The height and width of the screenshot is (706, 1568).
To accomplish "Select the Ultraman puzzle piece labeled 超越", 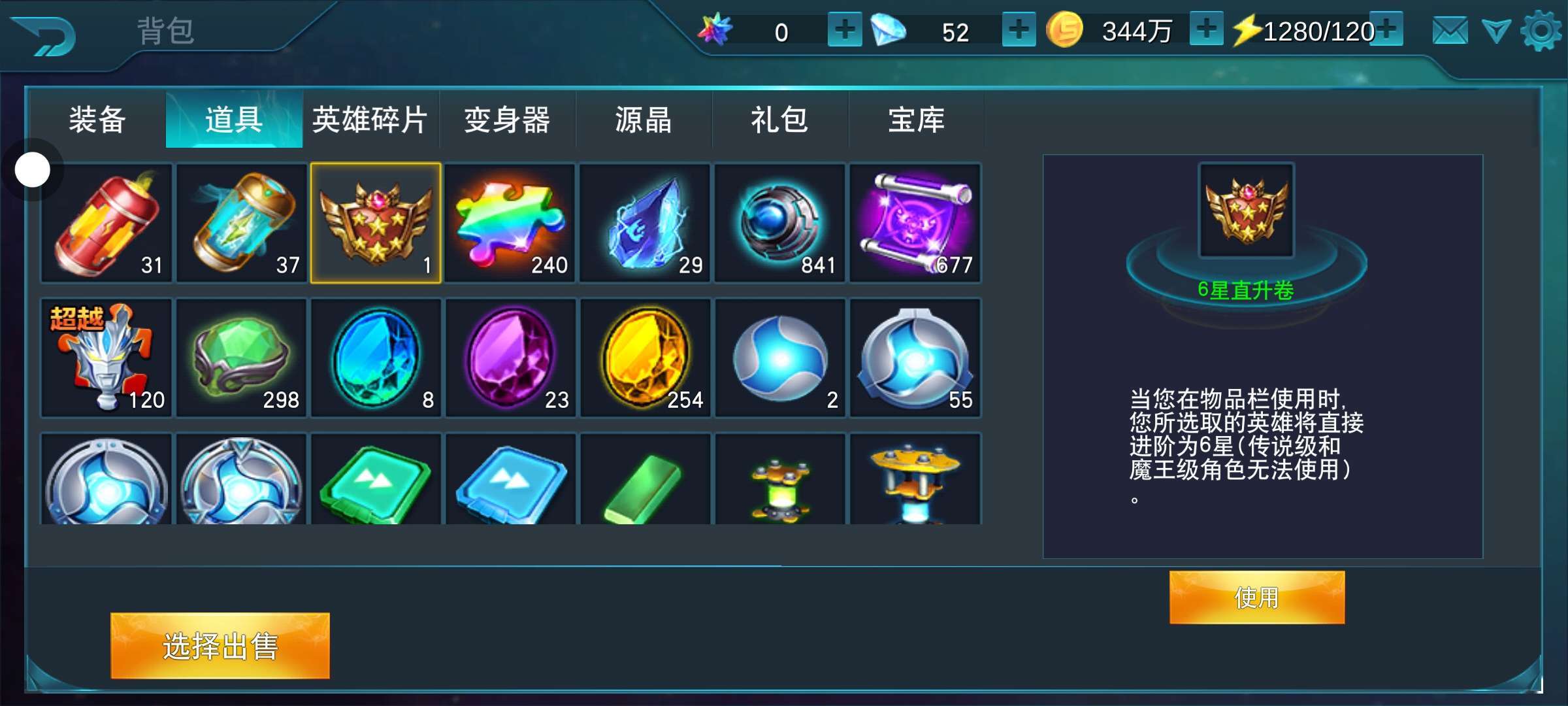I will 106,358.
